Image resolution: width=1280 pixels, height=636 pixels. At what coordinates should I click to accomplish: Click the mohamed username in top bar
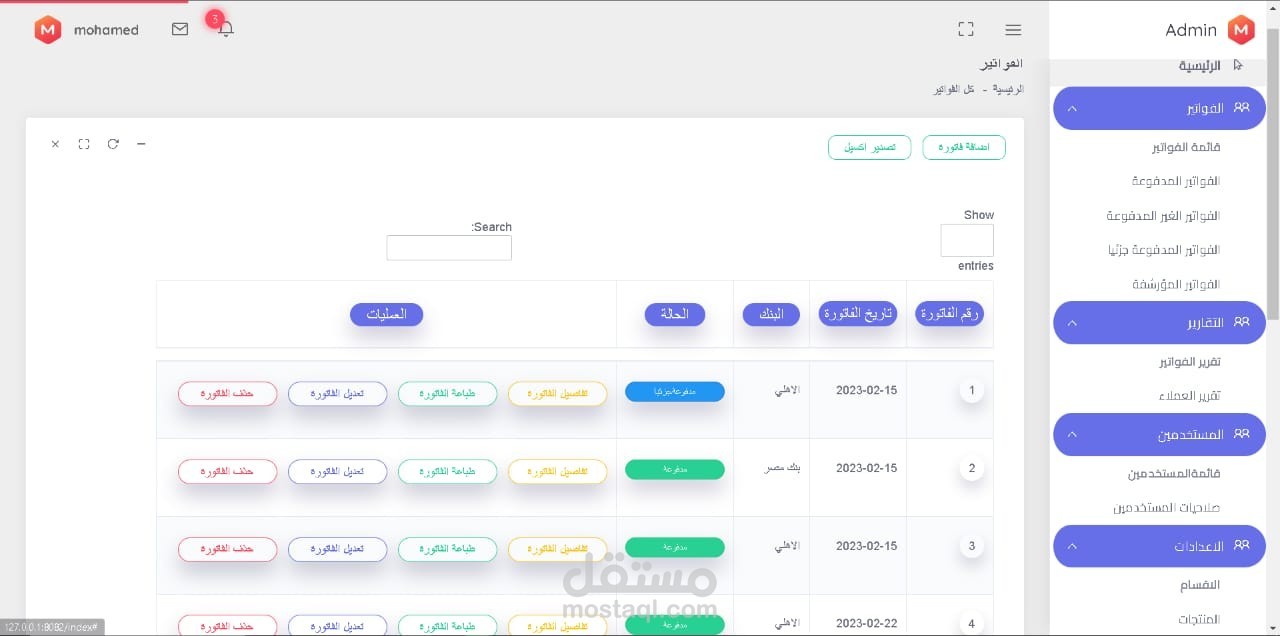[106, 30]
